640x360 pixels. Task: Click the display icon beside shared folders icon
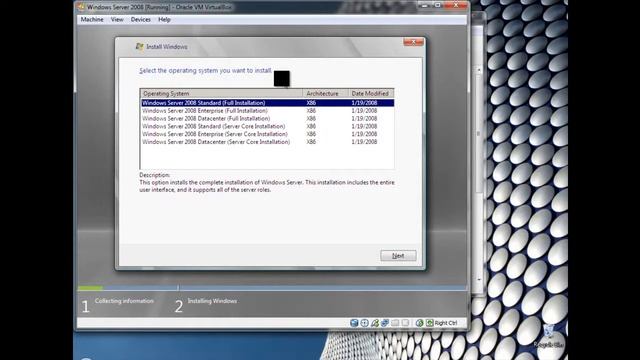pos(405,323)
